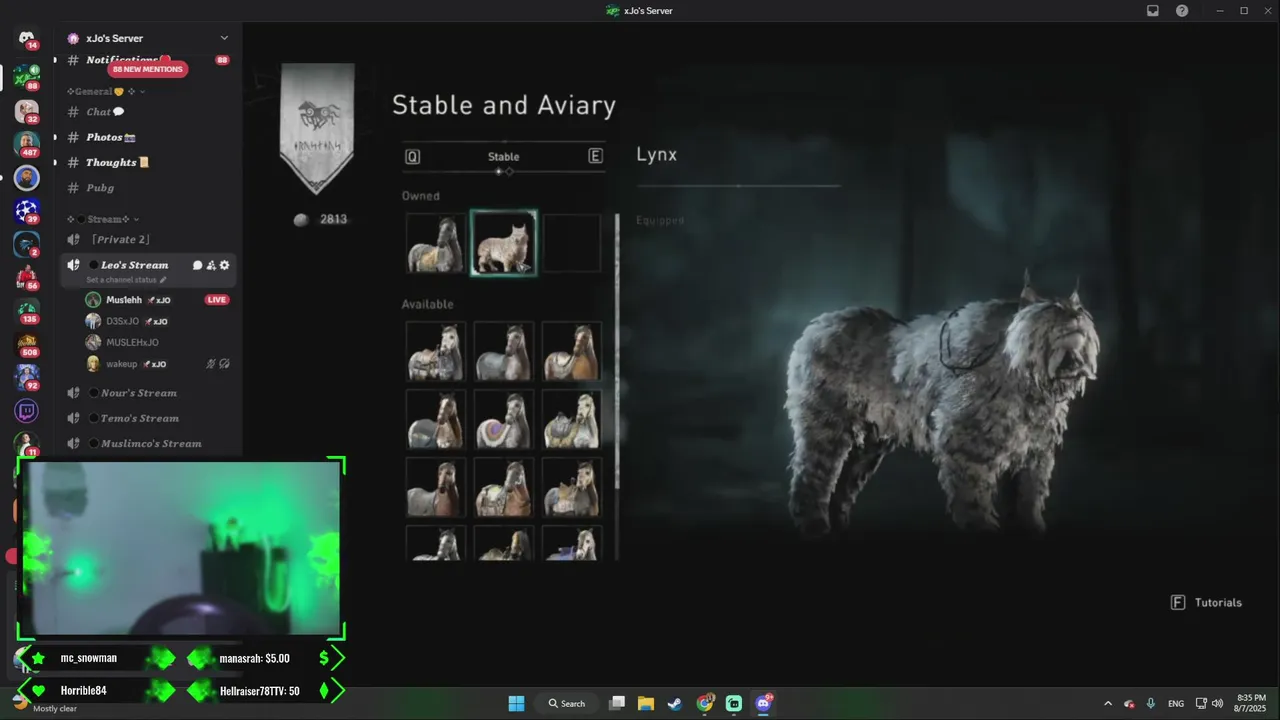Screen dimensions: 1280x720
Task: Click pencil next to Set a channel status
Action: [x=163, y=280]
